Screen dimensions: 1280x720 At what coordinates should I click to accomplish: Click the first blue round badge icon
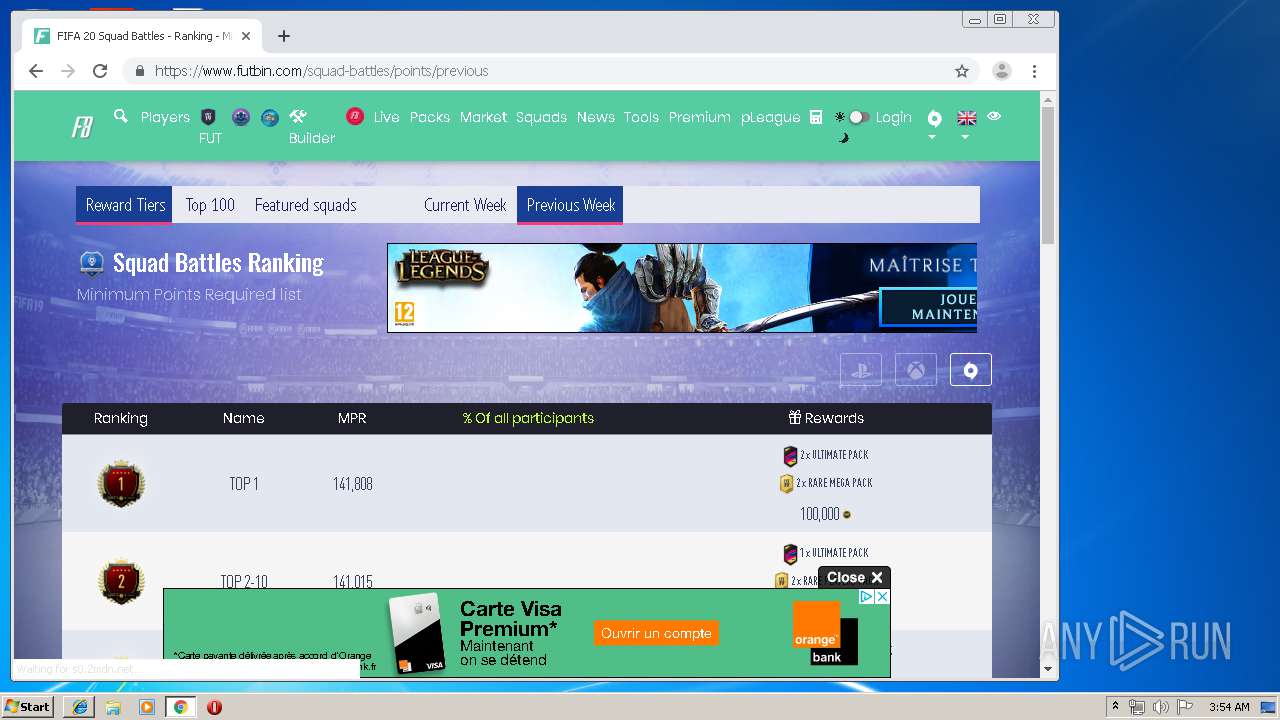[240, 117]
